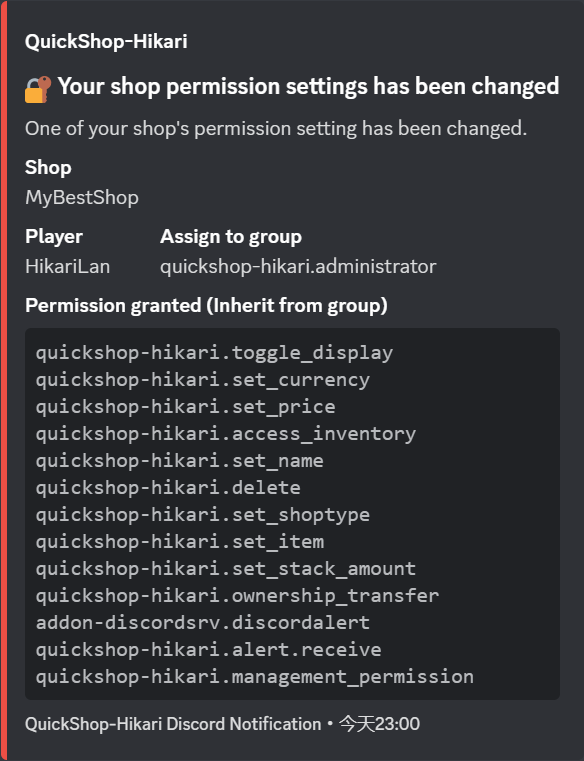This screenshot has width=584, height=761.
Task: Click the set_currency permission line
Action: coord(202,380)
